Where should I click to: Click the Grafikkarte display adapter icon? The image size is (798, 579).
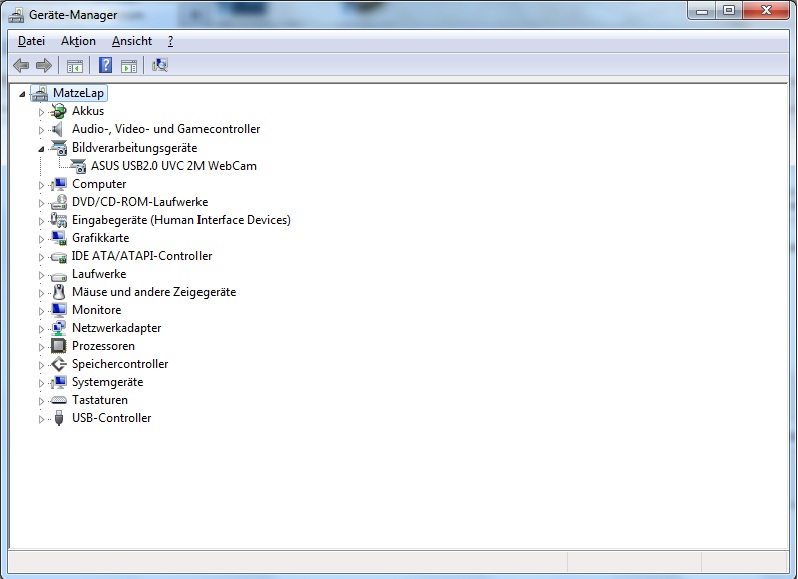click(x=59, y=238)
